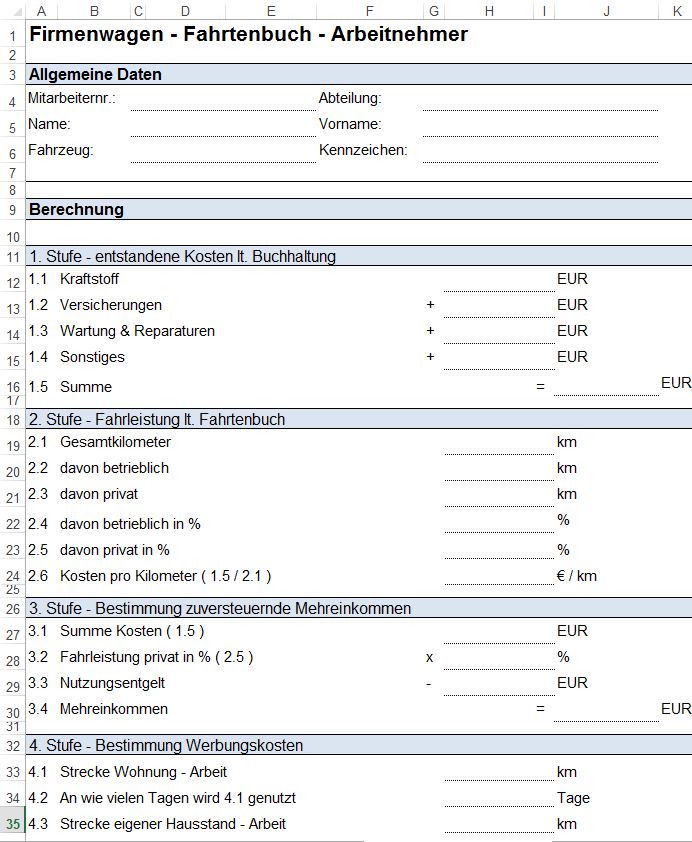Click the 'davon privat' km field
The image size is (692, 842).
pyautogui.click(x=499, y=495)
